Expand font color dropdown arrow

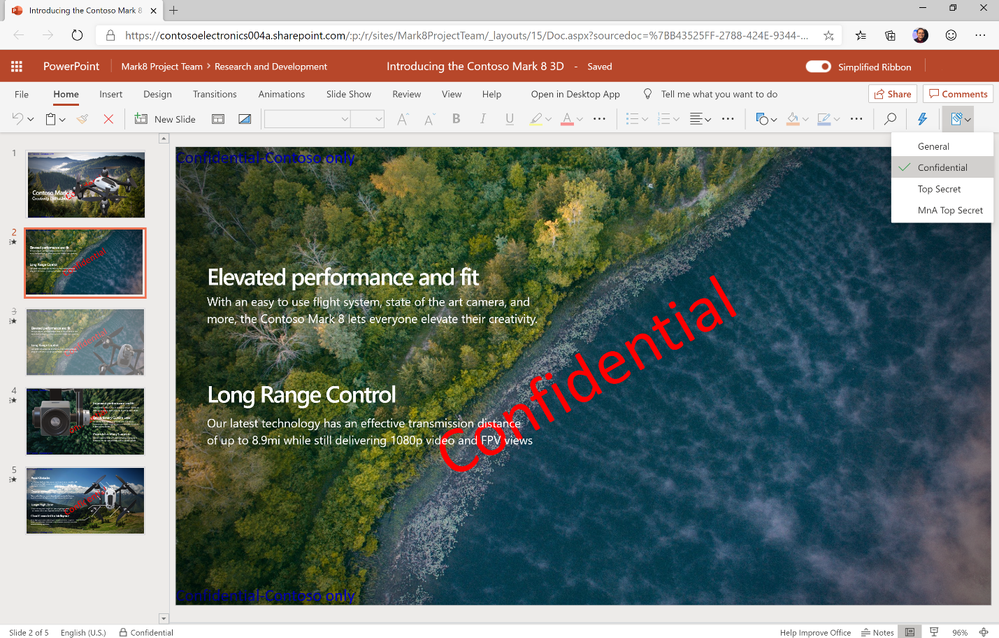(580, 119)
